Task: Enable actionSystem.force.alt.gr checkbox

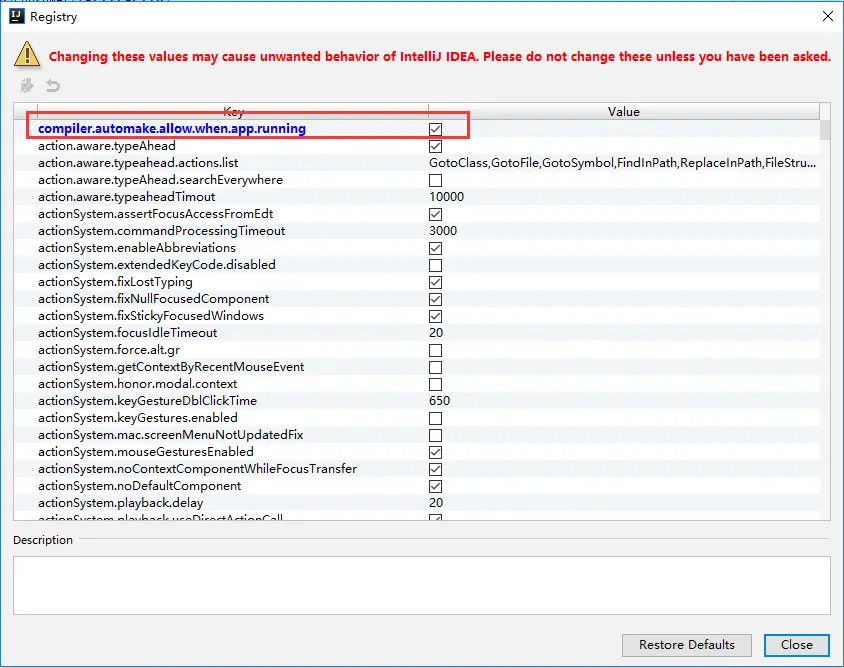Action: 435,350
